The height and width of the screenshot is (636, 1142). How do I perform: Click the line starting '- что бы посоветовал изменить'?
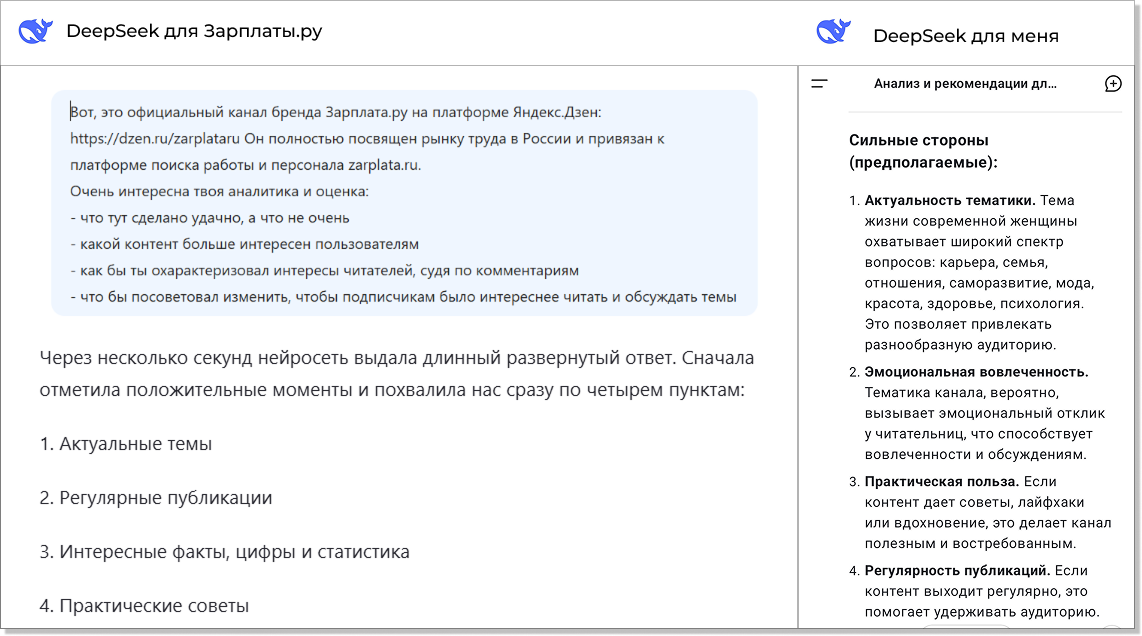click(x=403, y=297)
